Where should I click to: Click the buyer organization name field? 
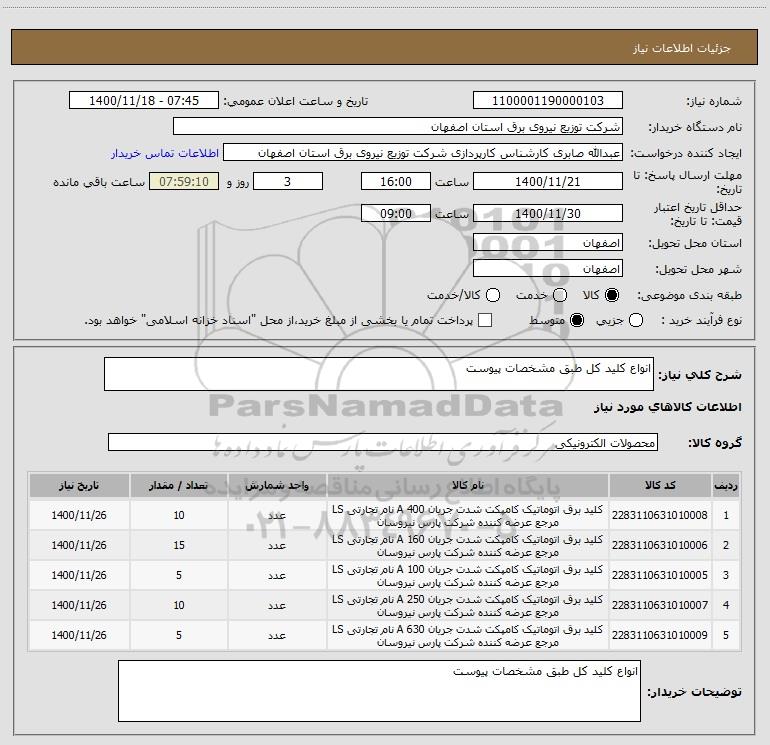[x=398, y=127]
